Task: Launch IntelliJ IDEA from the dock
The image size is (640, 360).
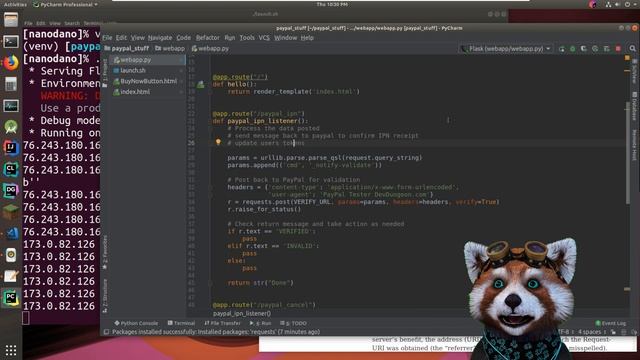Action: [11, 148]
